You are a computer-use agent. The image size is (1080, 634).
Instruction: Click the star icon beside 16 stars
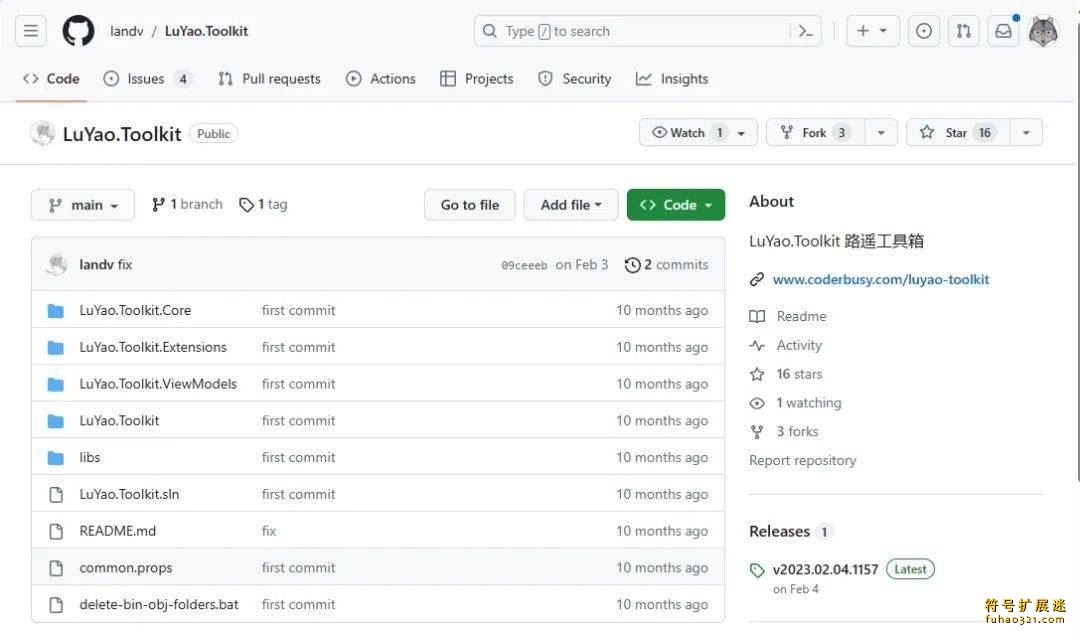tap(757, 374)
